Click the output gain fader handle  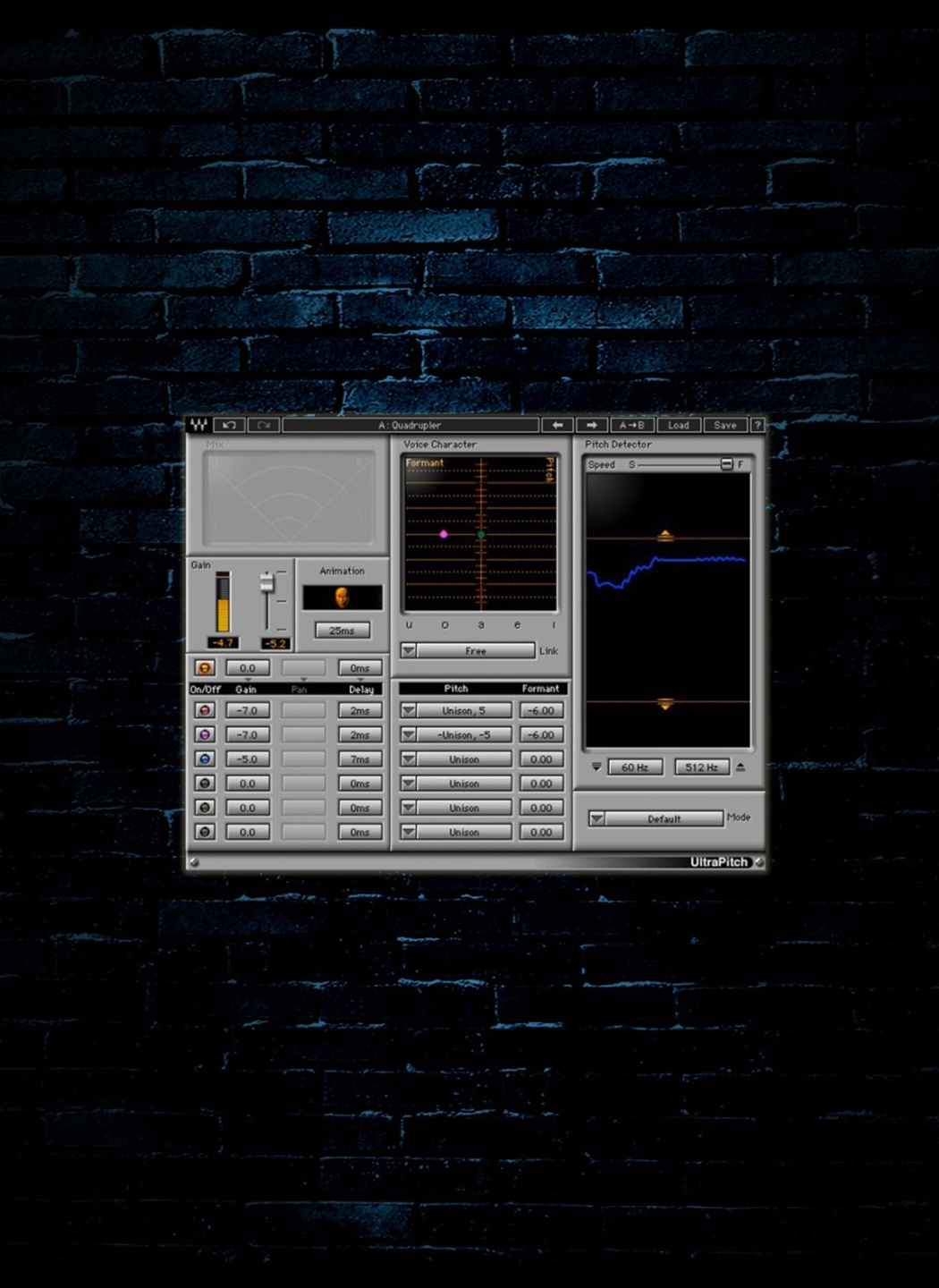tap(266, 582)
